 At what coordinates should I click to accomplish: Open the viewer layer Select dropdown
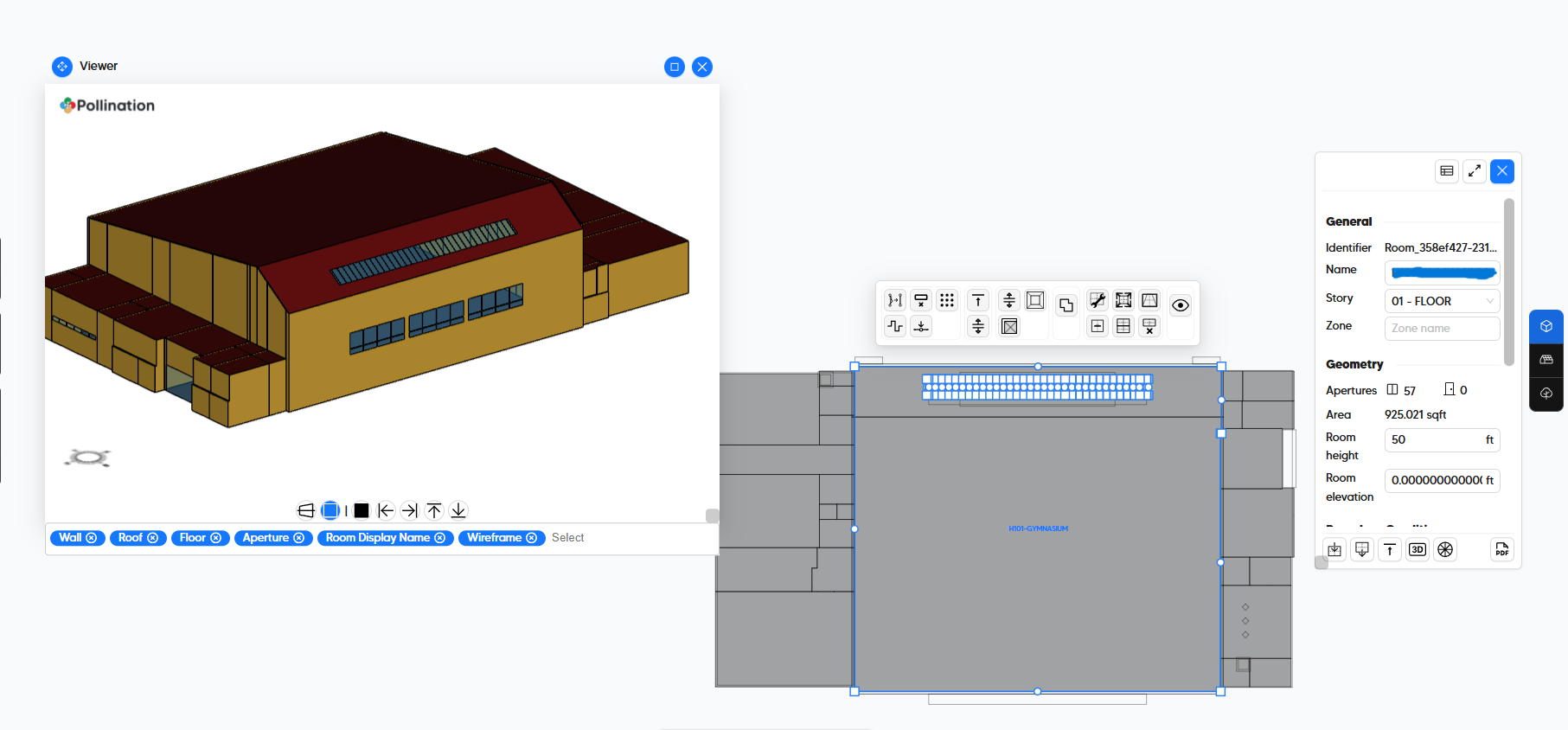pos(568,538)
